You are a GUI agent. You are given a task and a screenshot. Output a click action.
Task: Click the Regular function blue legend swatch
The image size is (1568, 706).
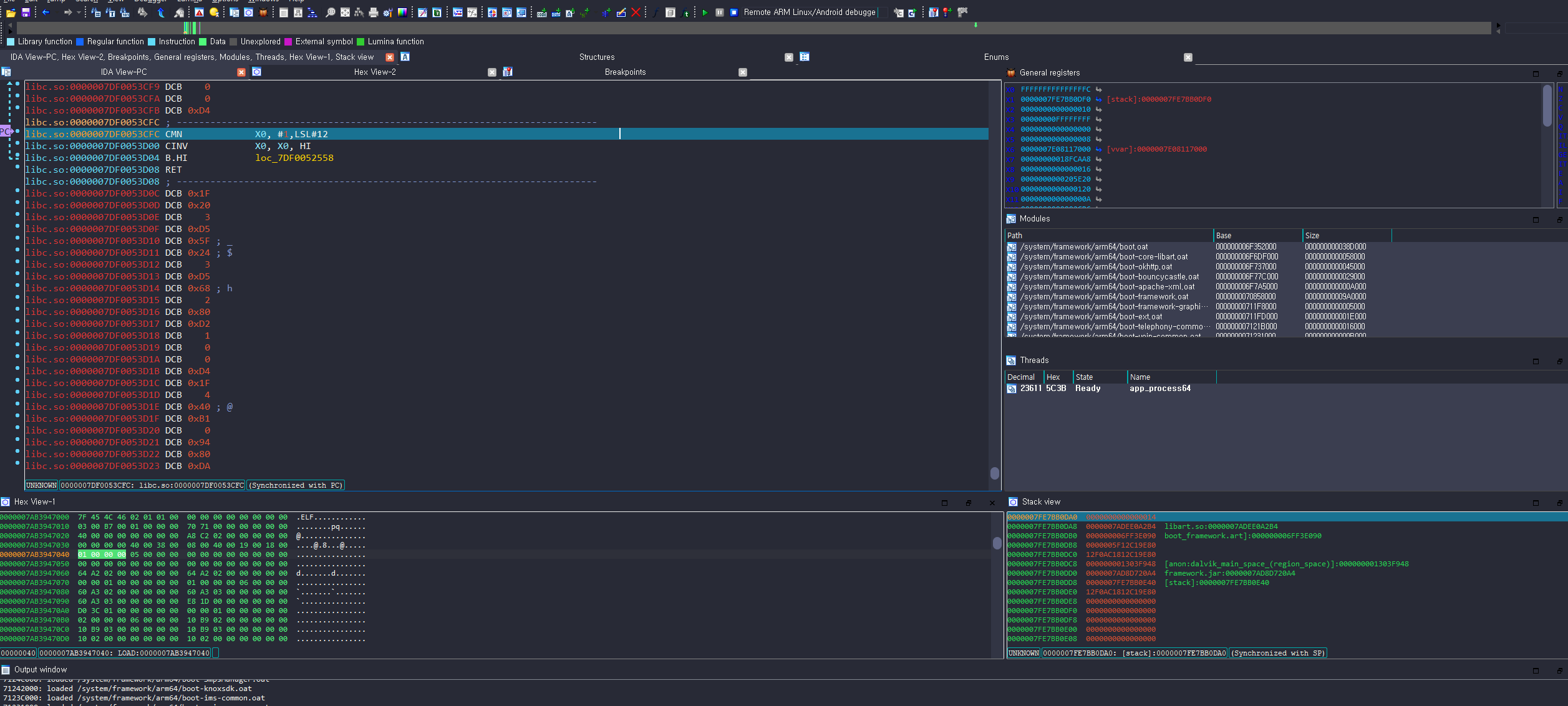[x=80, y=42]
